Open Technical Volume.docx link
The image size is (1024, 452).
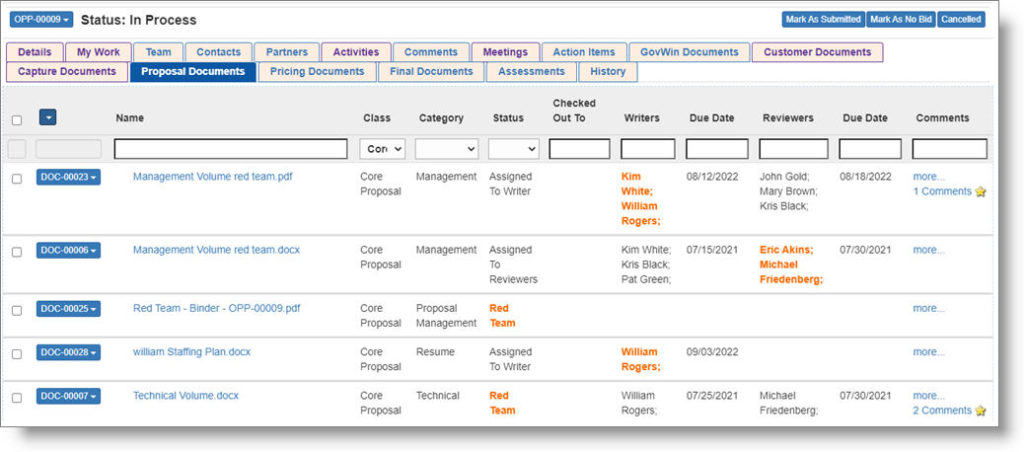coord(186,396)
